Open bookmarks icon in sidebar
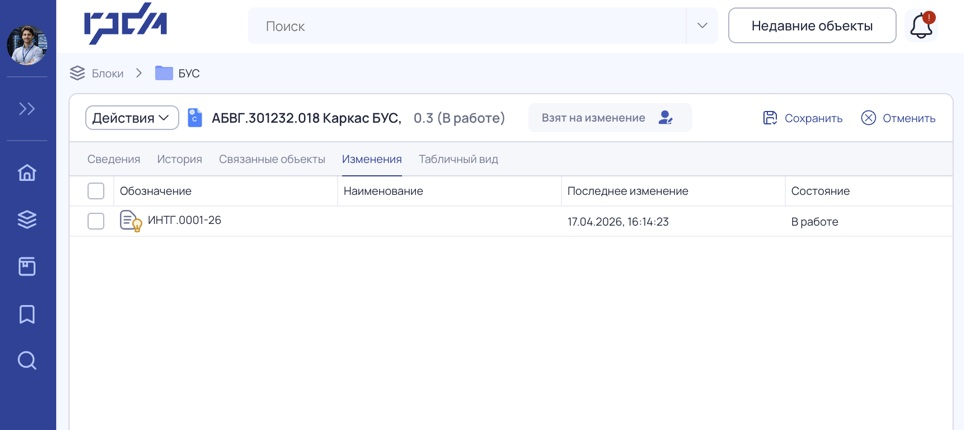Viewport: 964px width, 430px height. click(x=26, y=314)
